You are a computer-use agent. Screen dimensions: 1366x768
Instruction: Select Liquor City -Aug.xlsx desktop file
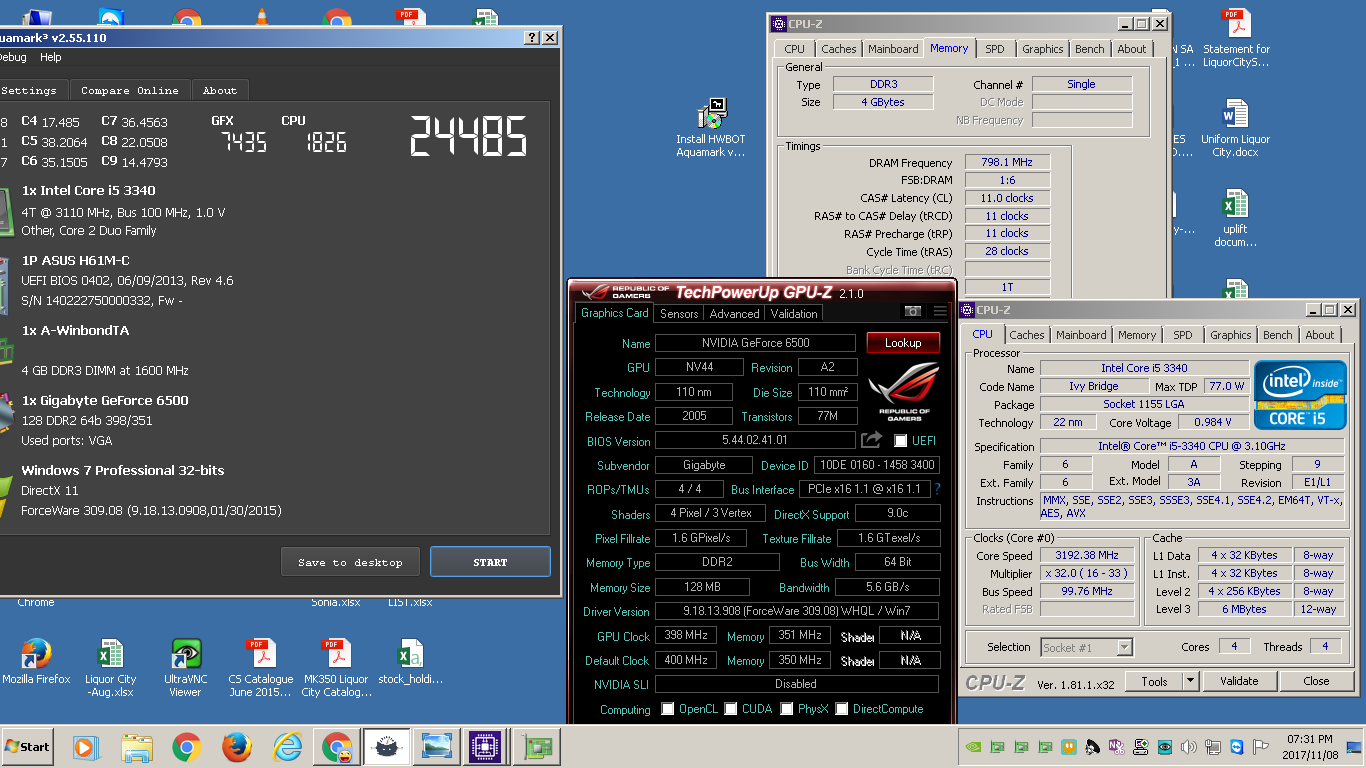coord(110,668)
